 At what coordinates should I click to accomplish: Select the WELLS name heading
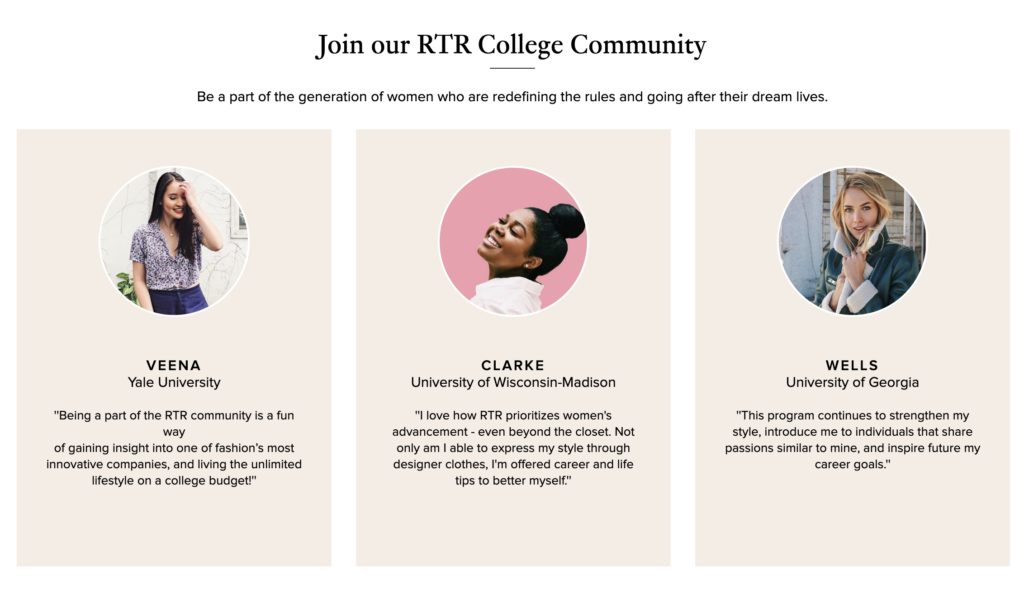pos(852,365)
